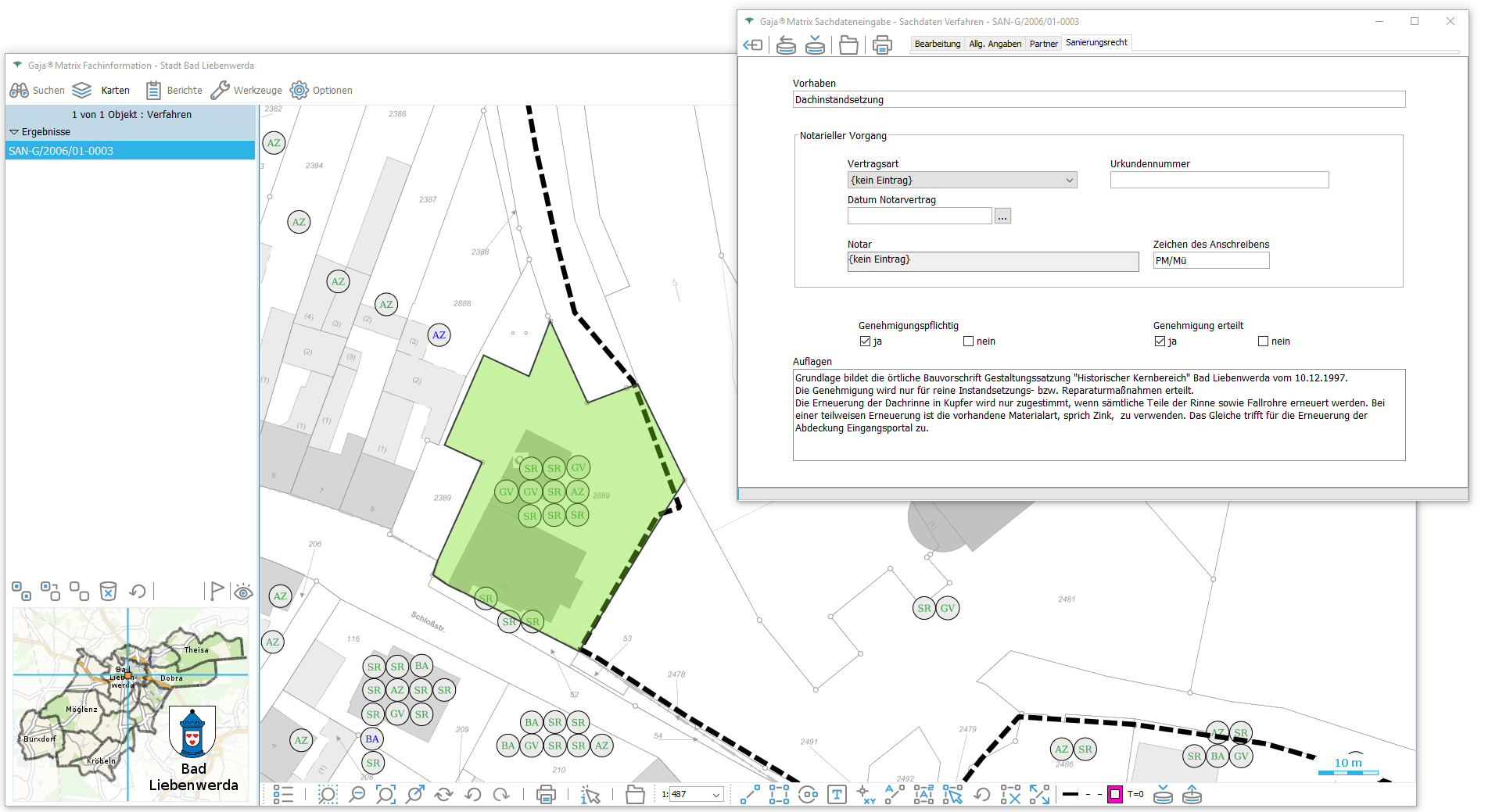The image size is (1499, 812).
Task: Switch to the Partner tab
Action: click(1043, 44)
